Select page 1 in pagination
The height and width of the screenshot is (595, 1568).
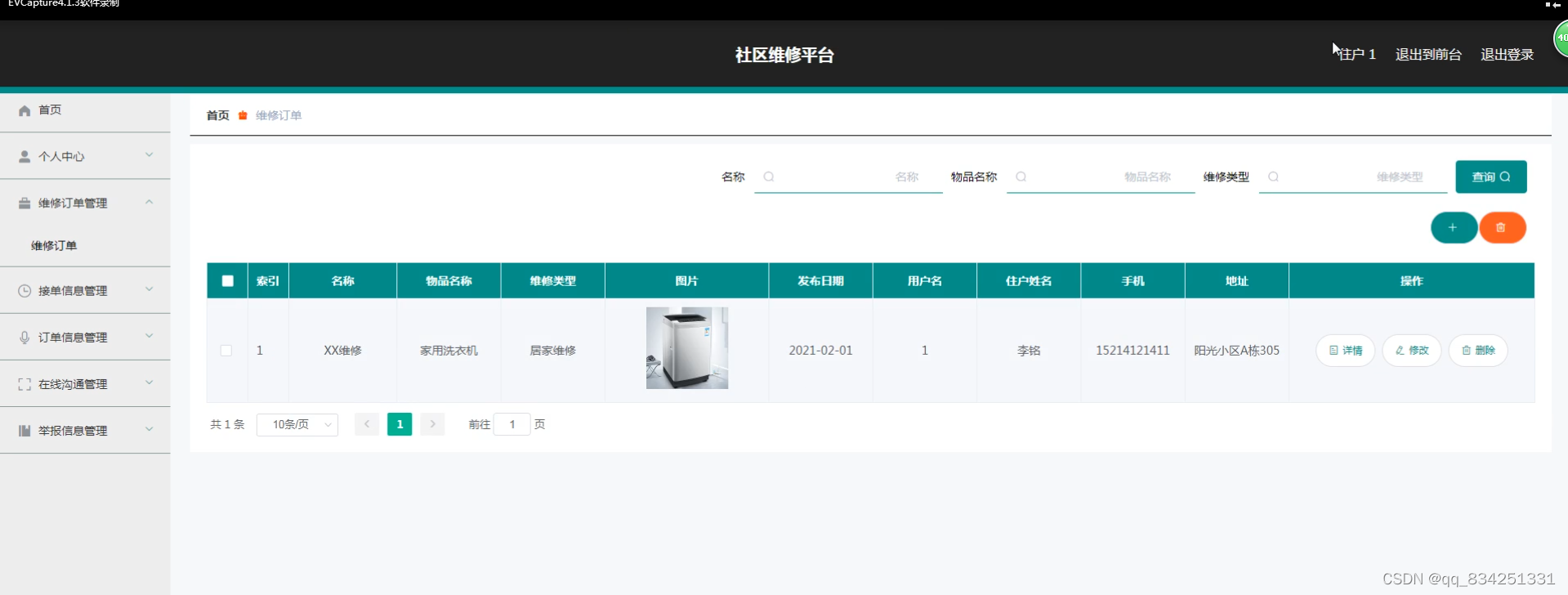[x=400, y=424]
